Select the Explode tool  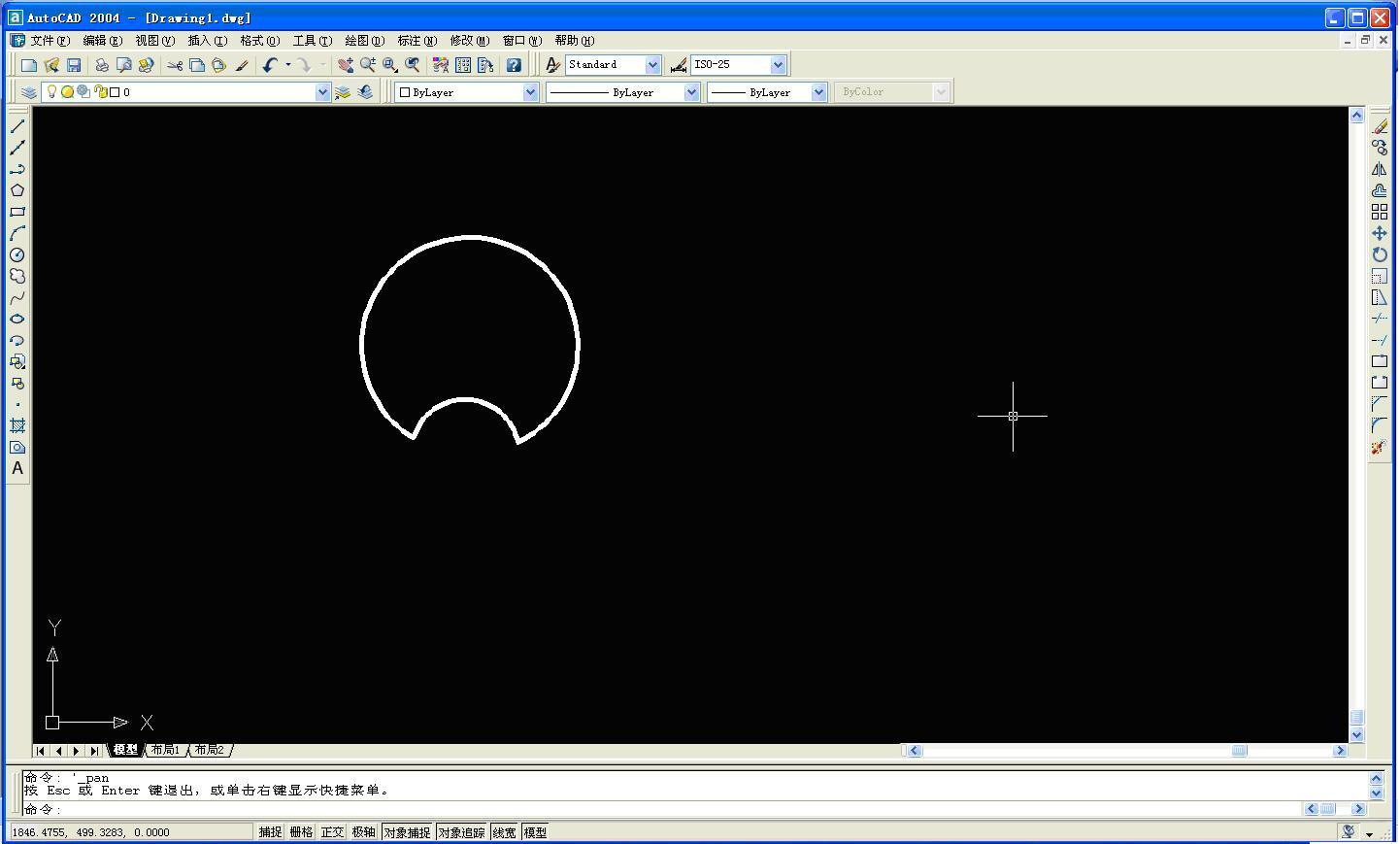[1380, 447]
